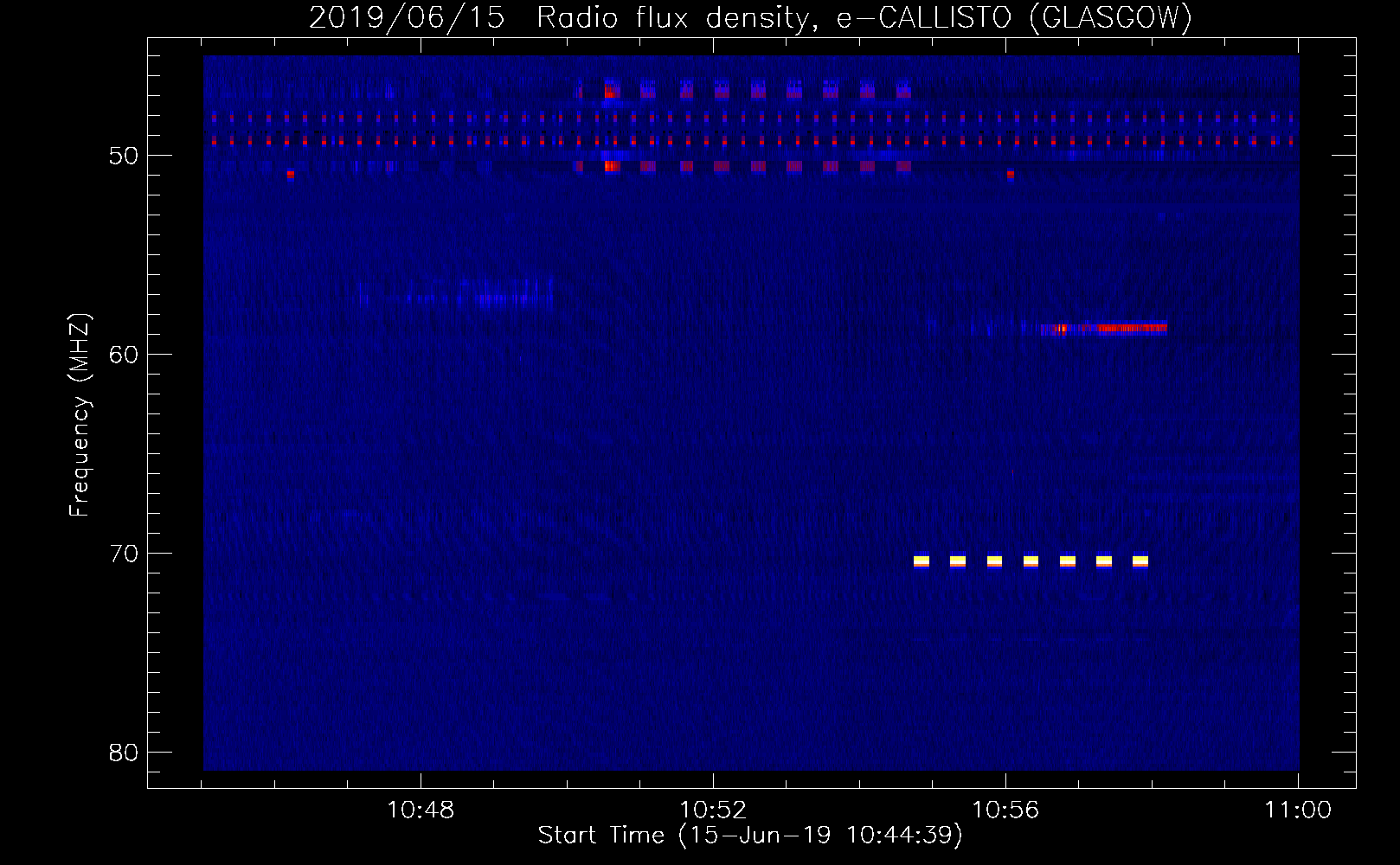The image size is (1400, 865).
Task: Click the first white burst near 70 MHz
Action: pos(922,561)
